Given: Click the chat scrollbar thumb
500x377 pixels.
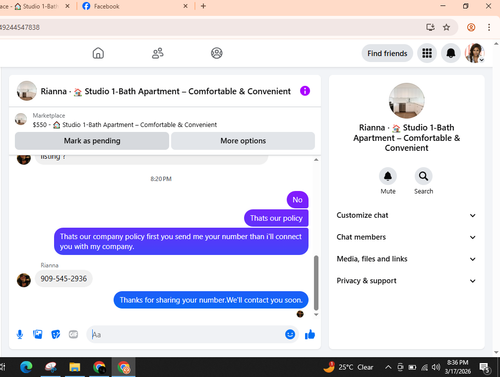Looking at the screenshot, I should [x=316, y=283].
